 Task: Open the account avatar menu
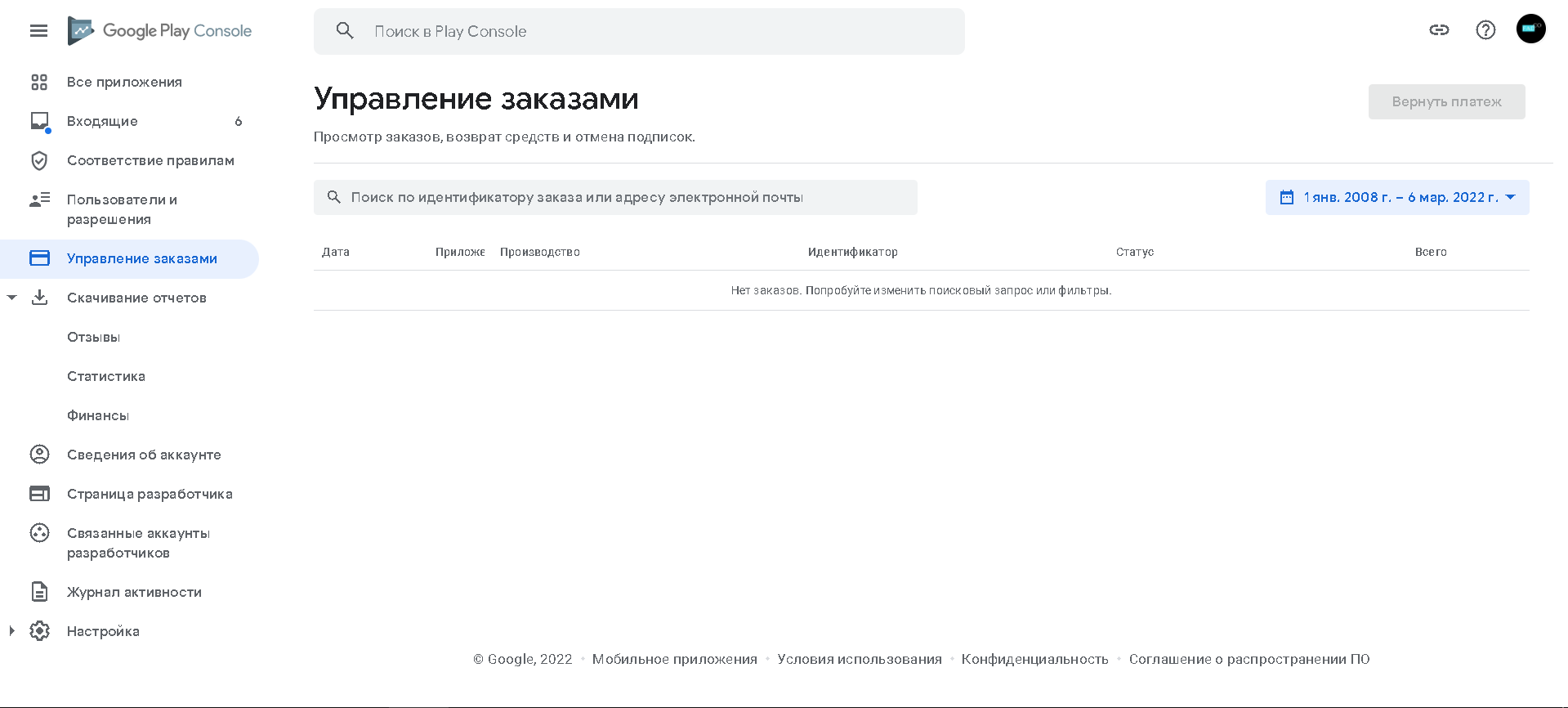point(1530,29)
